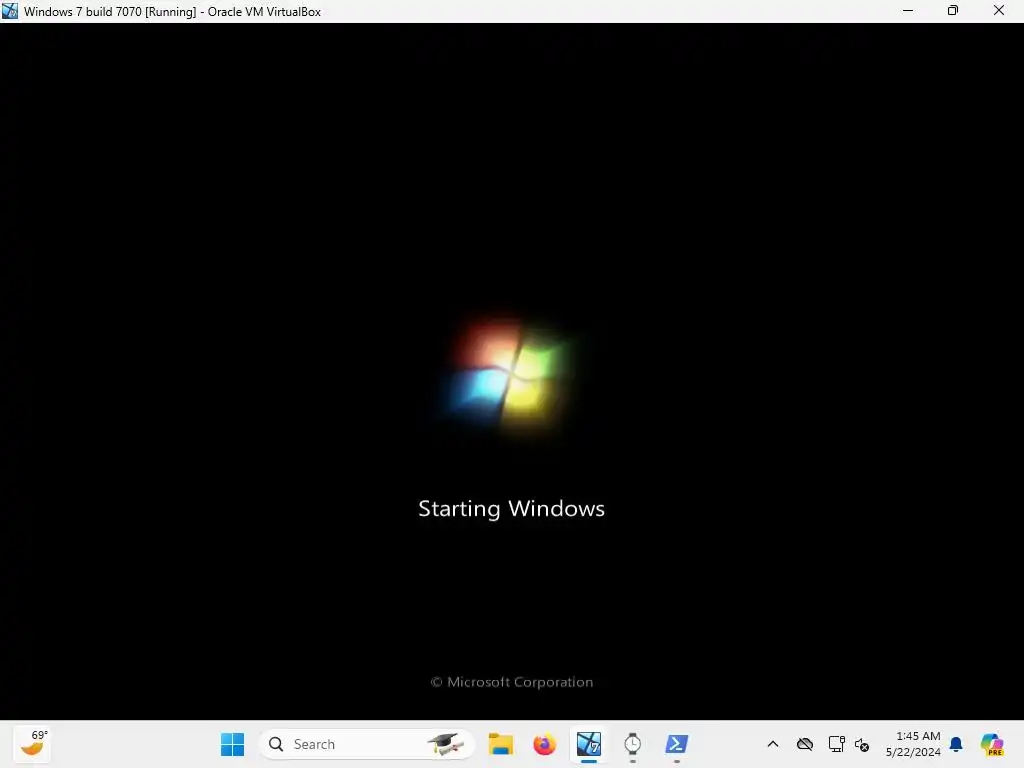Restore down the VirtualBox VM window
1024x768 pixels.
click(x=953, y=10)
